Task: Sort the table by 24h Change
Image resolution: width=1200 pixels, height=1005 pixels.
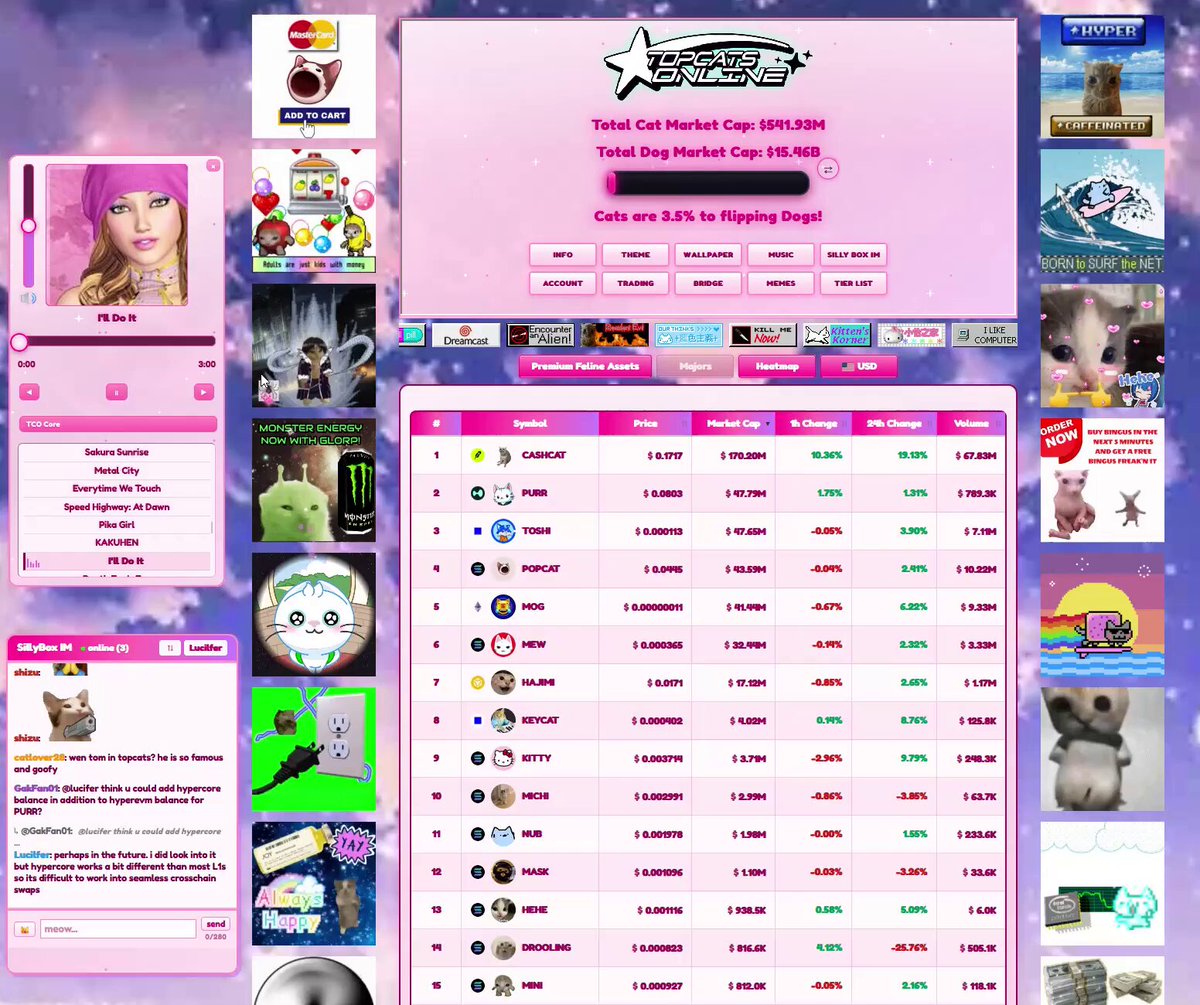Action: click(x=894, y=424)
